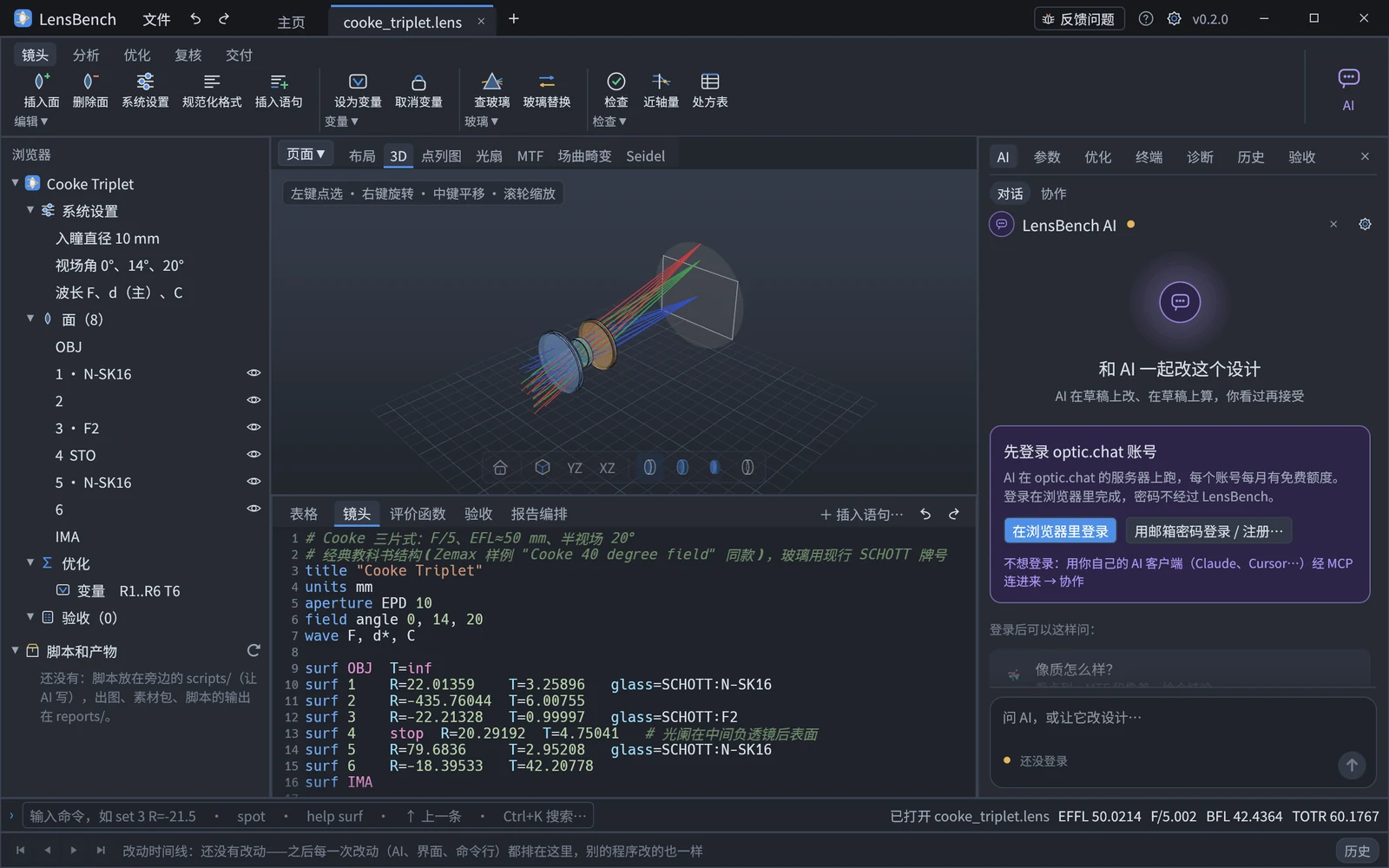The image size is (1389, 868).
Task: Open the 页面 dropdown
Action: coord(306,155)
